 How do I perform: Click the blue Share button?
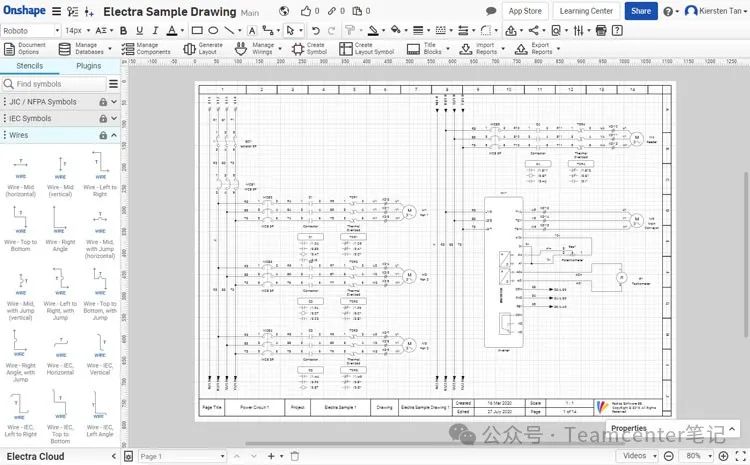point(640,11)
